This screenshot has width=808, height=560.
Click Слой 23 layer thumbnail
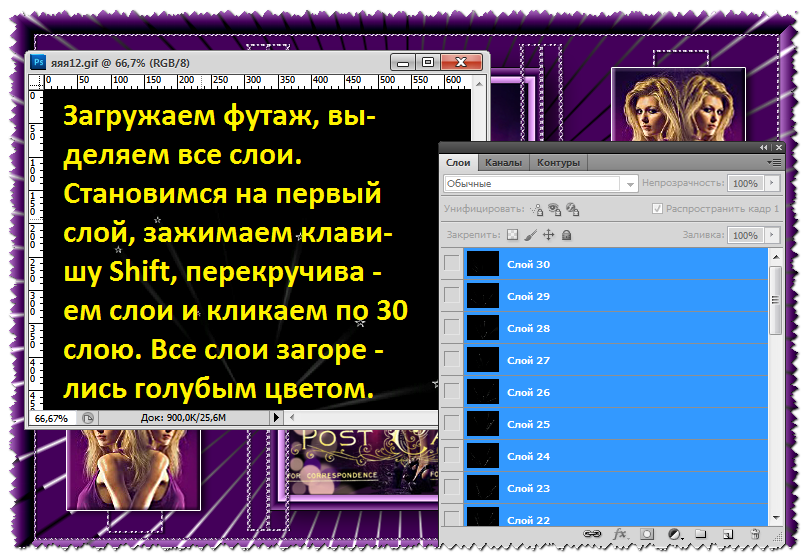(x=483, y=488)
